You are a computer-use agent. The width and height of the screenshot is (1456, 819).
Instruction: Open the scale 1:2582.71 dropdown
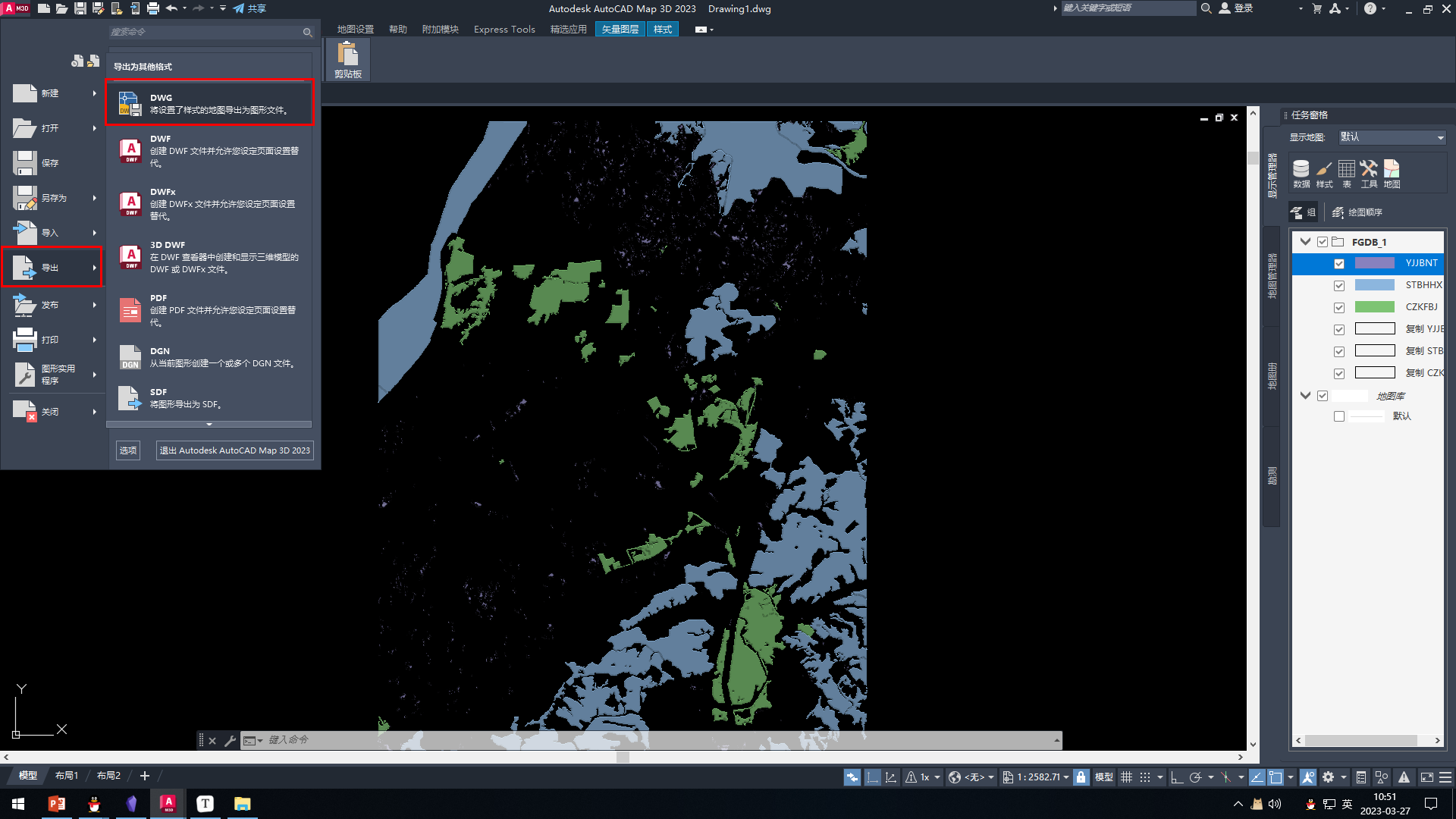click(1065, 777)
